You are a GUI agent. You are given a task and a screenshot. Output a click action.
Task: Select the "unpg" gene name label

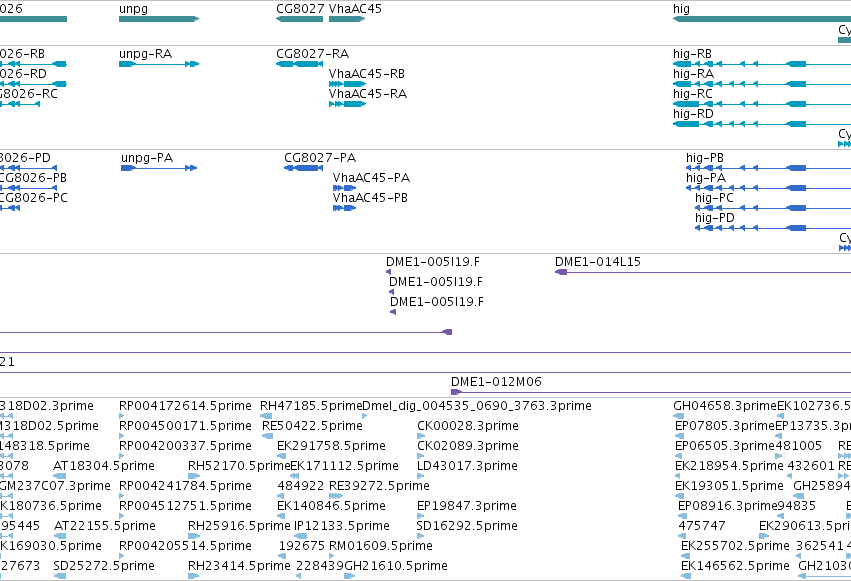click(133, 9)
